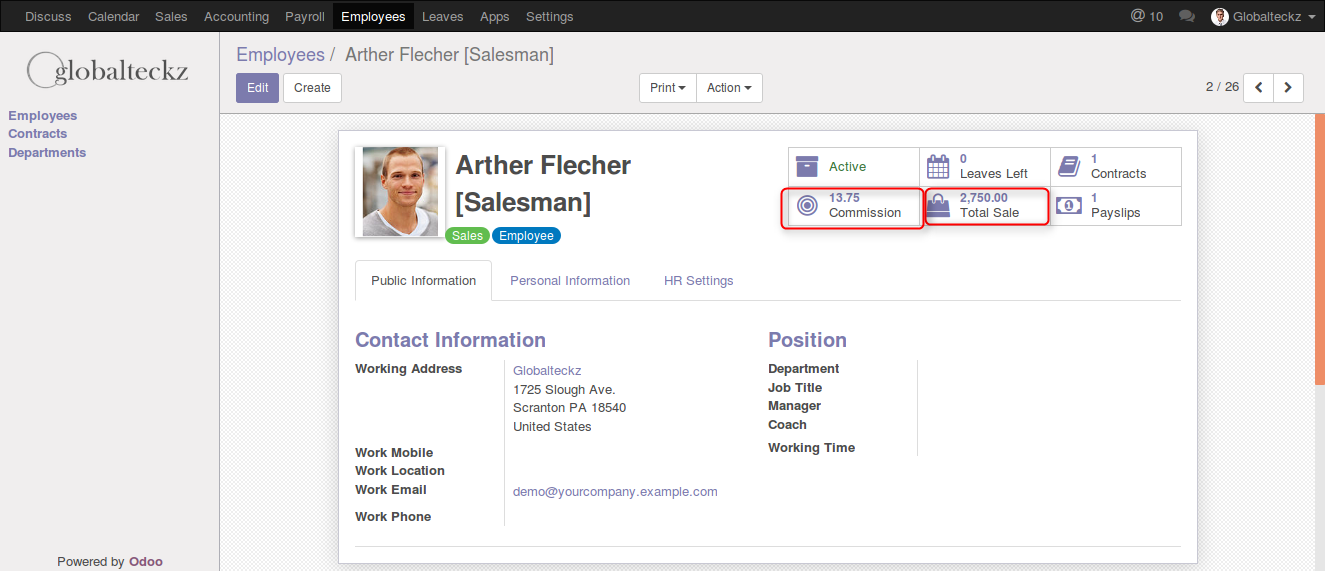
Task: Go to previous employee record arrow
Action: pos(1259,88)
